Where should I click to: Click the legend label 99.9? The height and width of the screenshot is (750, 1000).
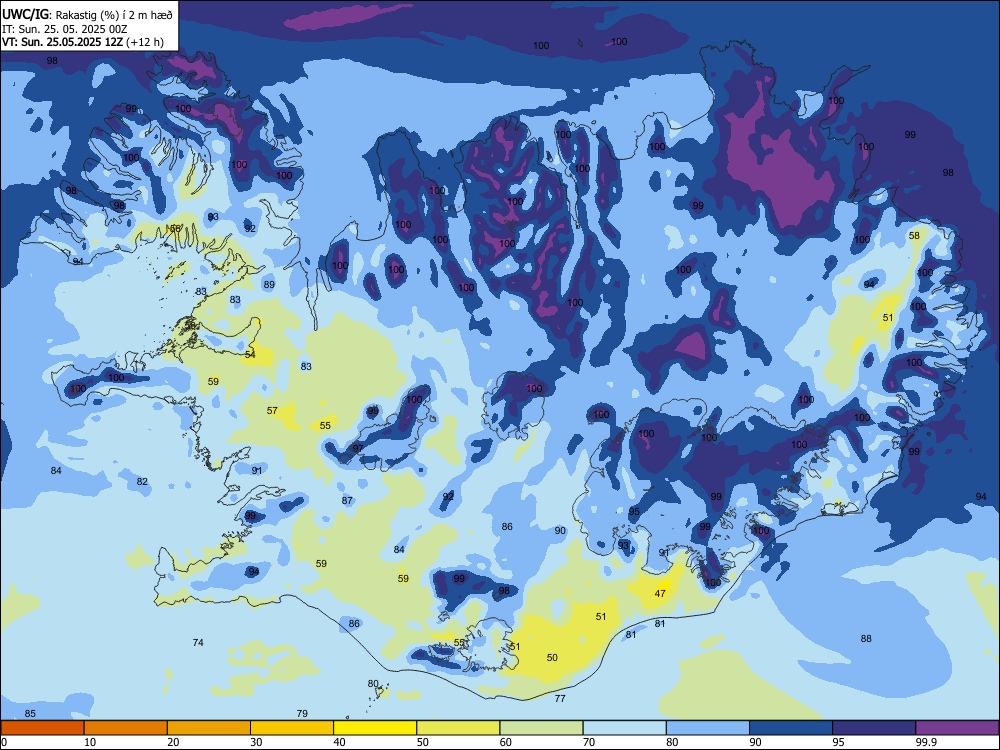point(926,742)
